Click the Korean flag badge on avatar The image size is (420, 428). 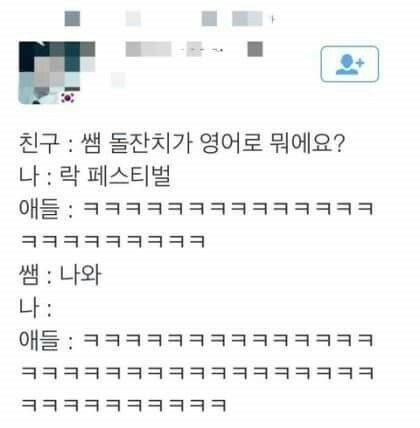tap(68, 98)
